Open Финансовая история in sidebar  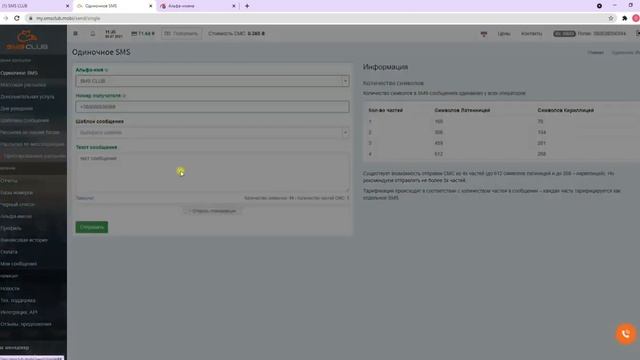[x=24, y=240]
